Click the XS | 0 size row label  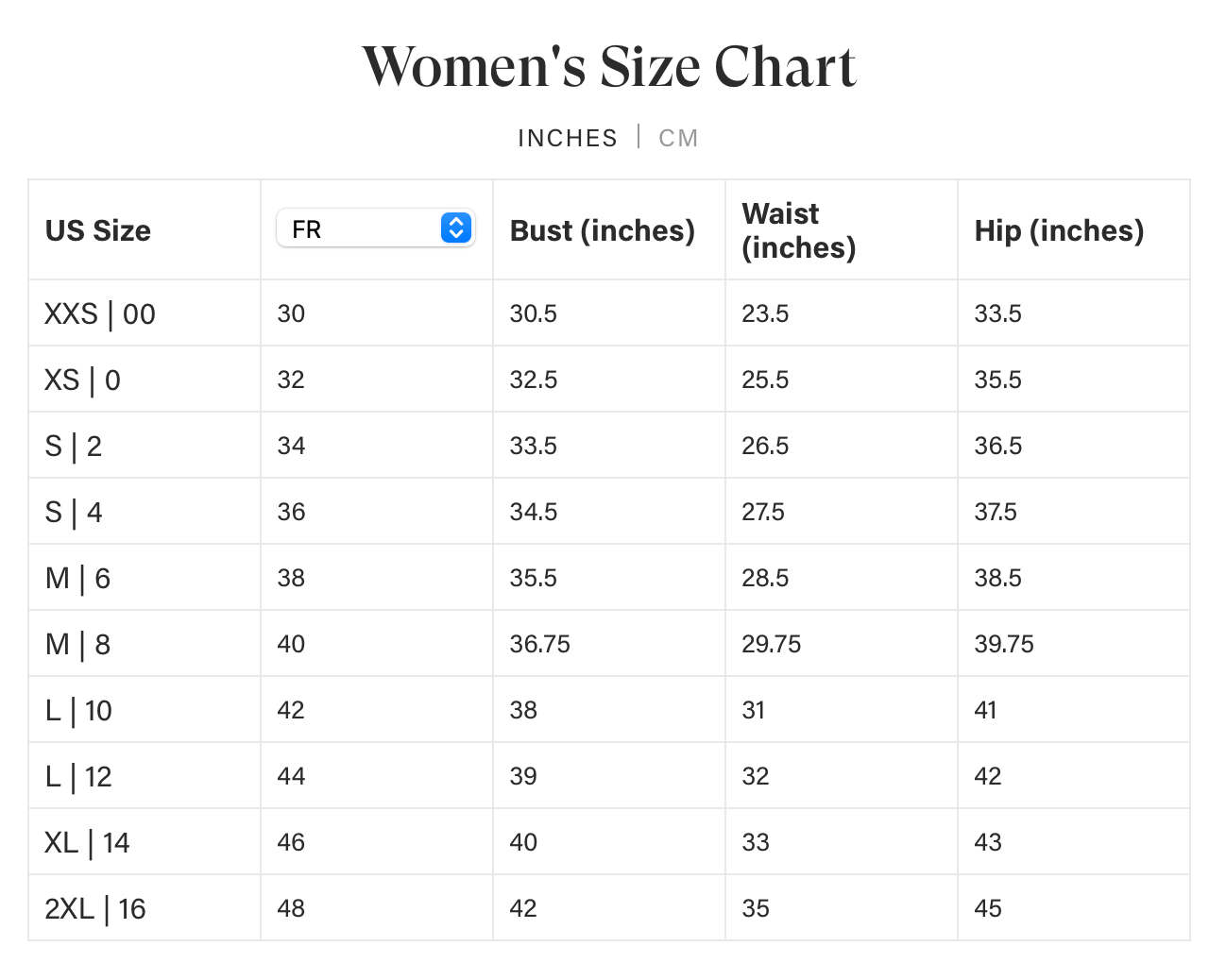pos(83,380)
